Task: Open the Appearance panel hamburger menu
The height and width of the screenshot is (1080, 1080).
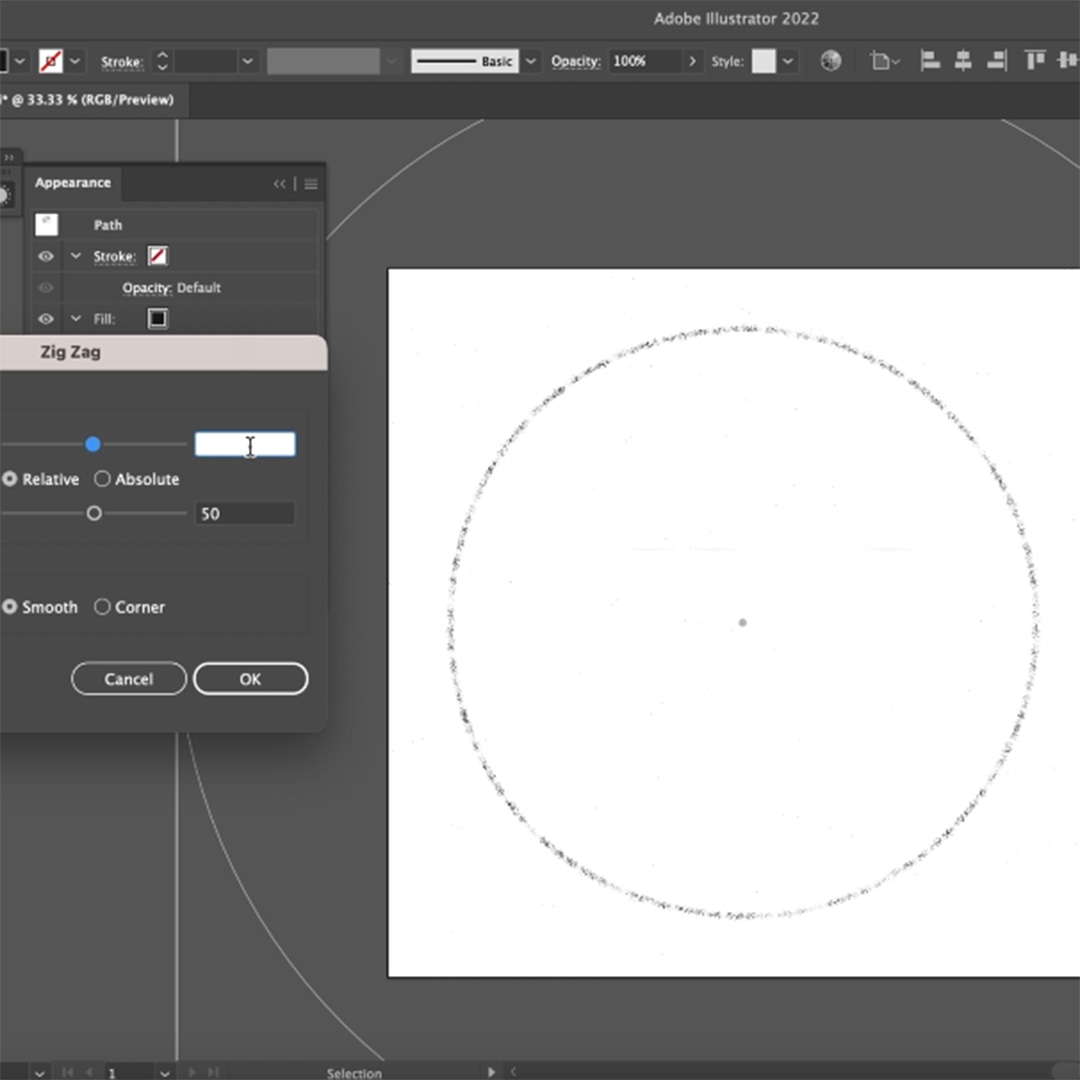Action: (311, 184)
